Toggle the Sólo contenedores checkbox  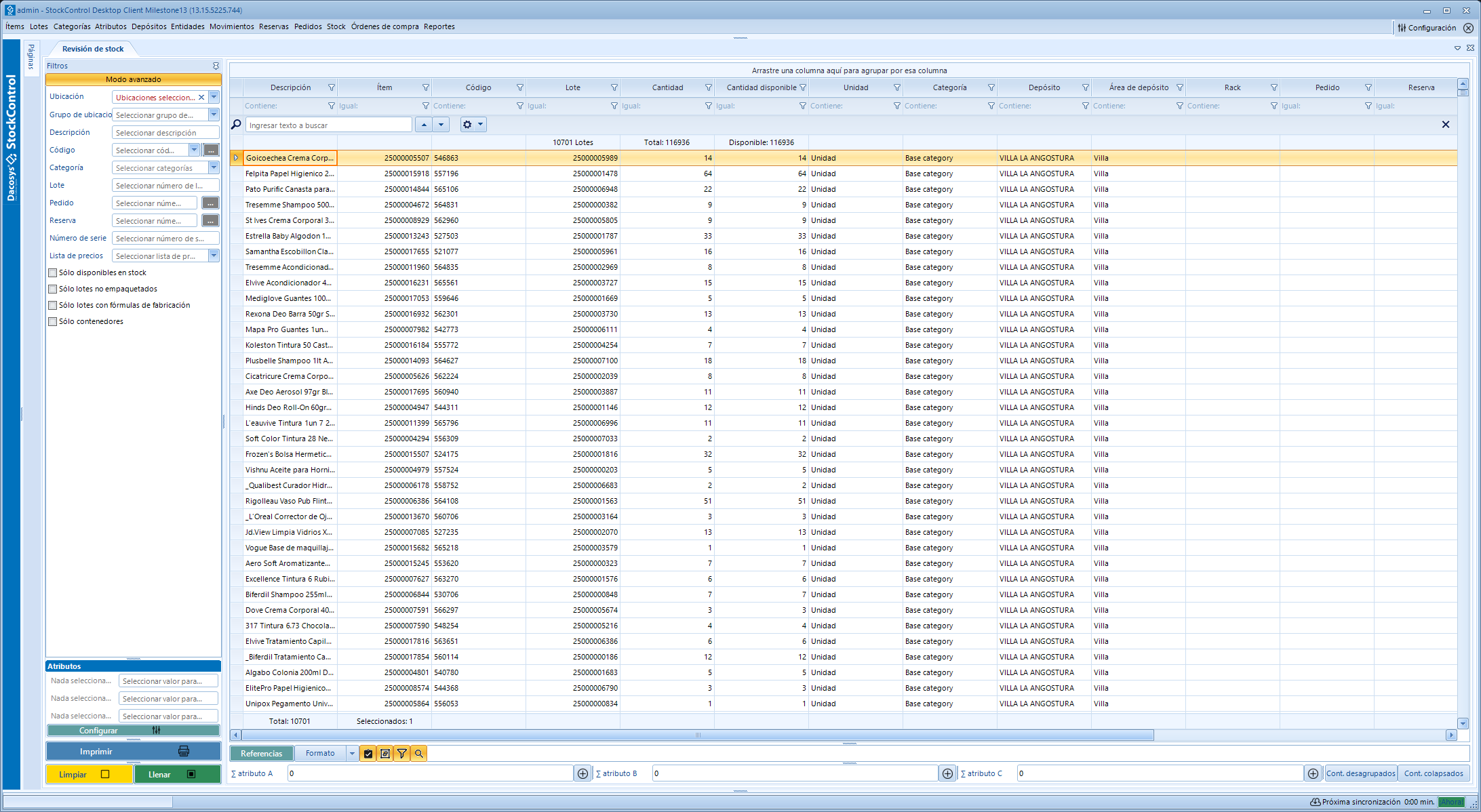(53, 322)
